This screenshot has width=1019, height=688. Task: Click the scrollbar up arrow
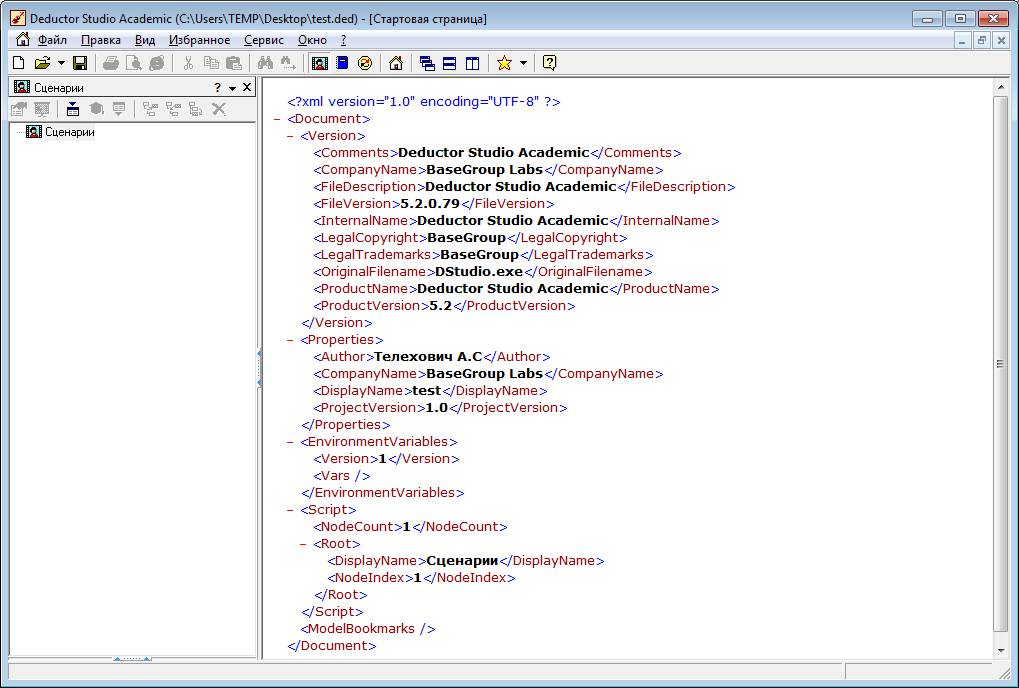[x=1000, y=86]
